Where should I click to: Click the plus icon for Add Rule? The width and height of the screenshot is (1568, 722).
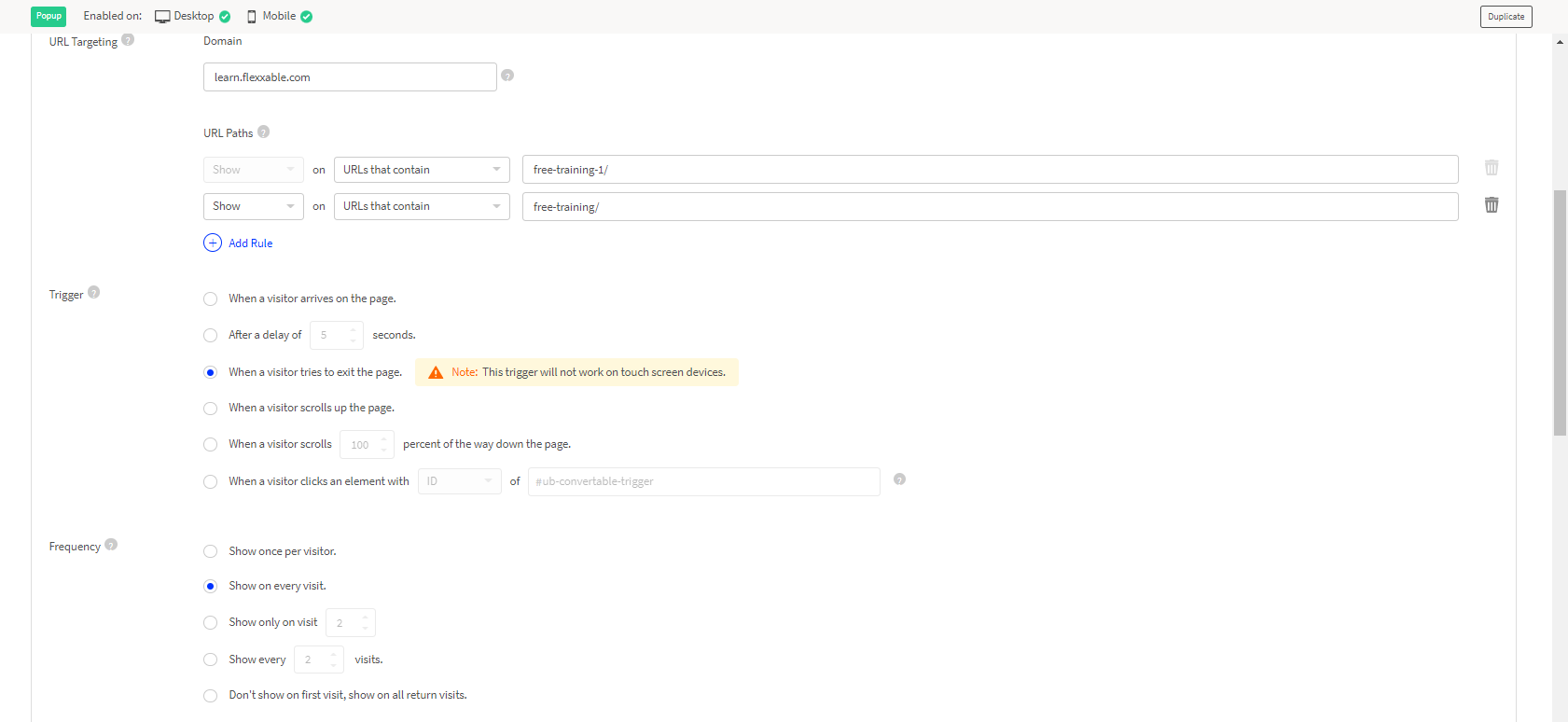point(213,243)
